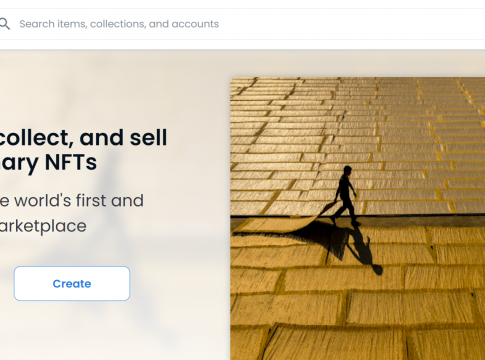Click the magnifying glass search icon
The image size is (485, 360).
click(4, 24)
